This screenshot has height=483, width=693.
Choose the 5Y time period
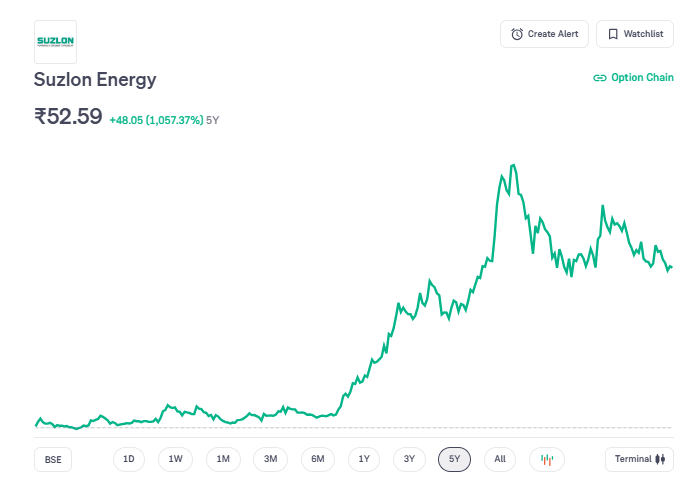click(454, 459)
